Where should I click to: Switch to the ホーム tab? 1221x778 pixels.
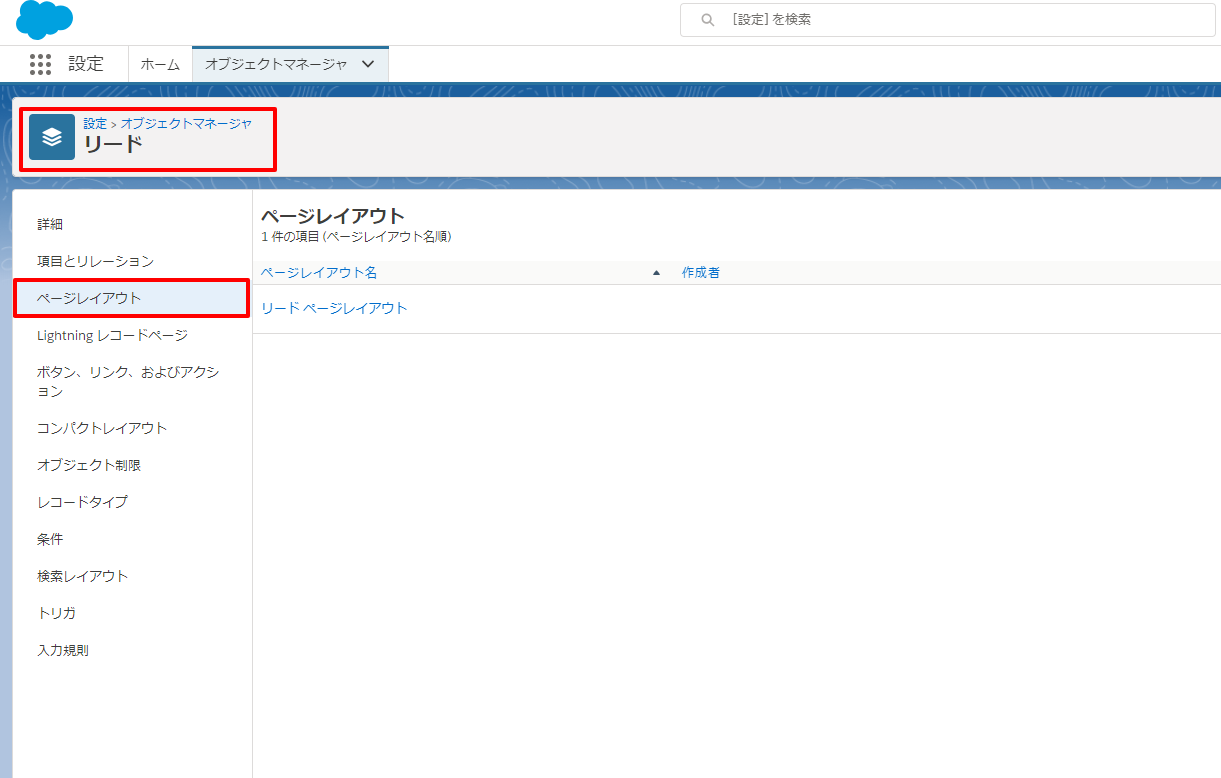[x=160, y=64]
